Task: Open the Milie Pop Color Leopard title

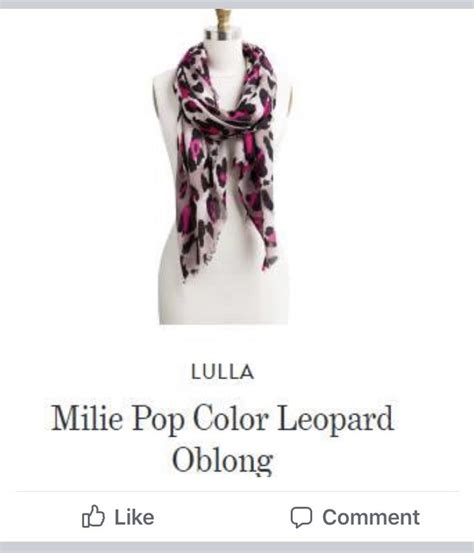Action: point(223,418)
